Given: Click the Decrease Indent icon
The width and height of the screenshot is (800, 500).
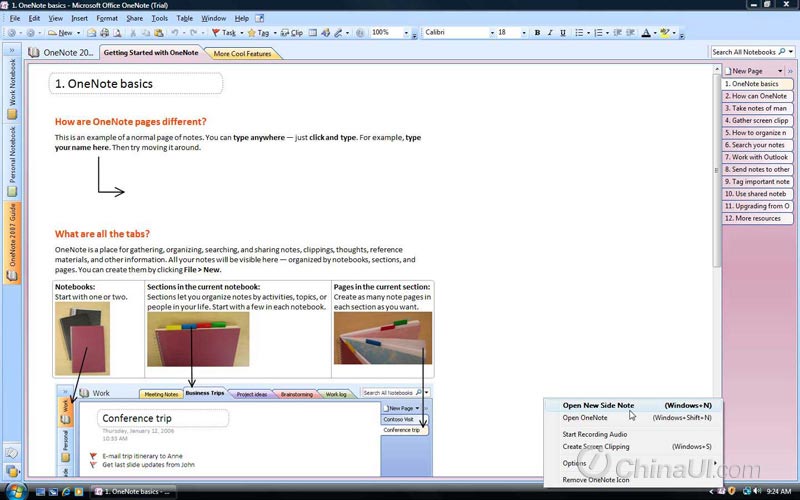Looking at the screenshot, I should pos(617,33).
